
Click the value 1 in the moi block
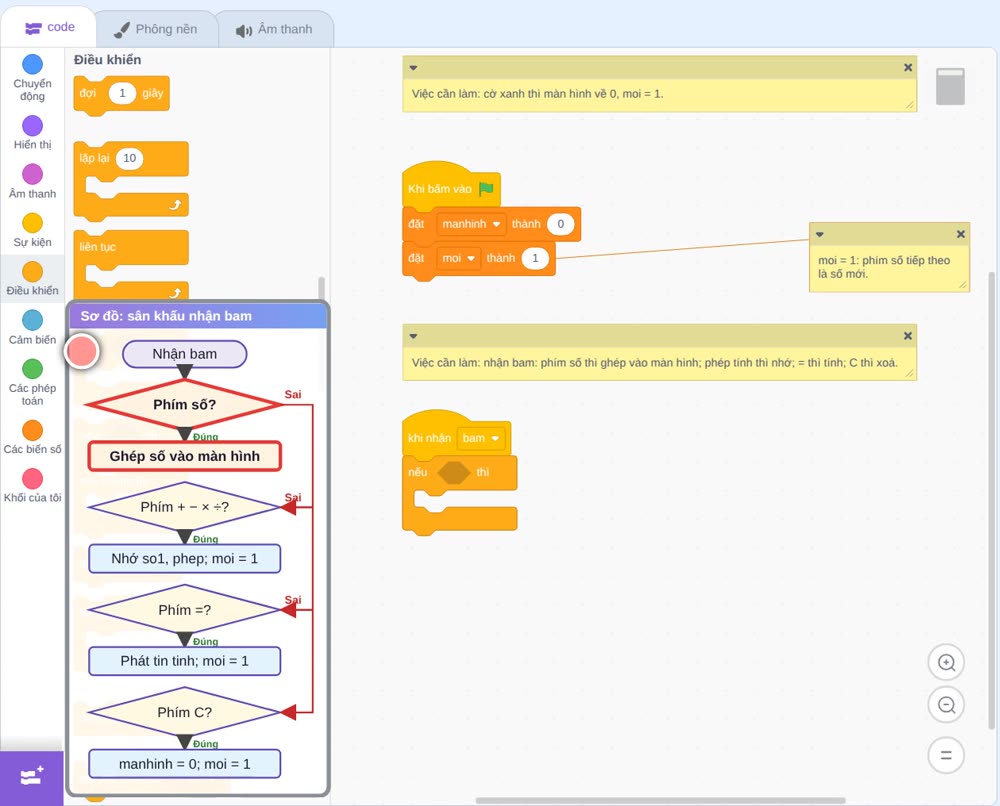(535, 258)
